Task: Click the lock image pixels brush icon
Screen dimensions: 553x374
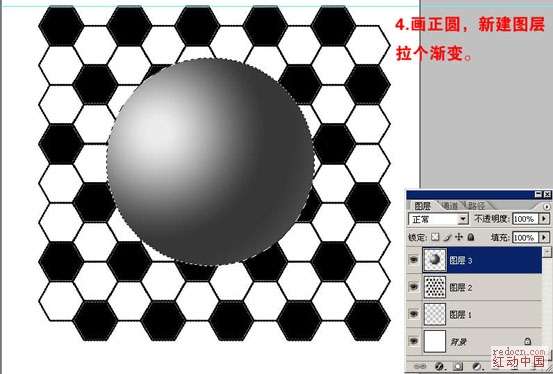Action: [448, 237]
